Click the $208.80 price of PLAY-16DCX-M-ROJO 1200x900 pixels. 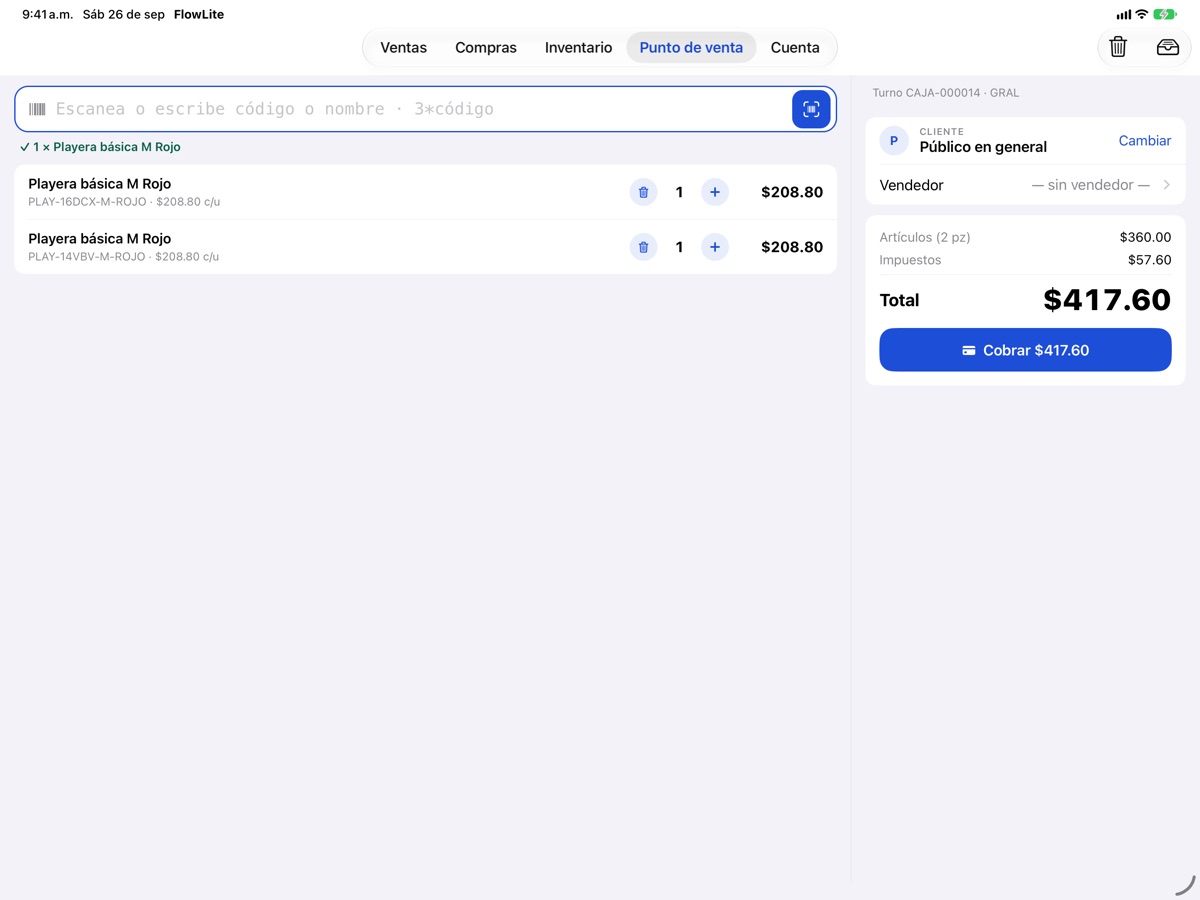tap(792, 192)
